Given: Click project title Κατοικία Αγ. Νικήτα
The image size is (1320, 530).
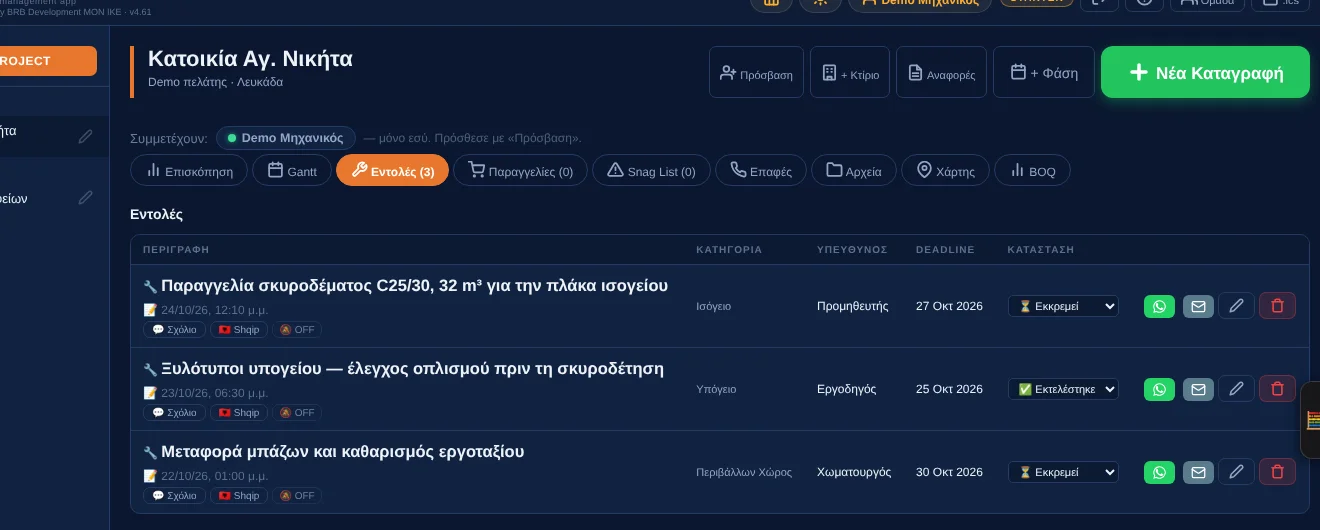Looking at the screenshot, I should (x=250, y=58).
